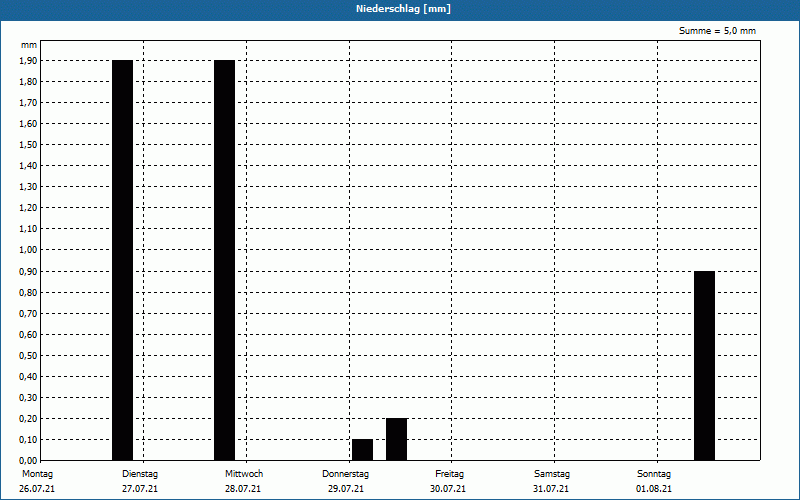Click the date 31.07.21
Viewport: 800px width, 500px height.
551,489
